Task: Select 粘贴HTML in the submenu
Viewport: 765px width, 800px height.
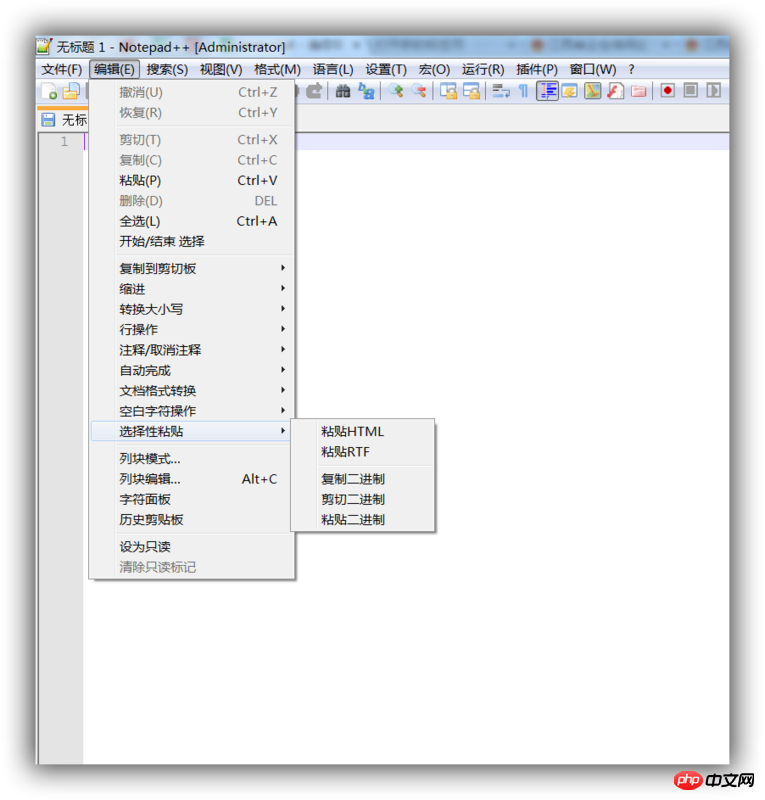Action: [x=363, y=432]
